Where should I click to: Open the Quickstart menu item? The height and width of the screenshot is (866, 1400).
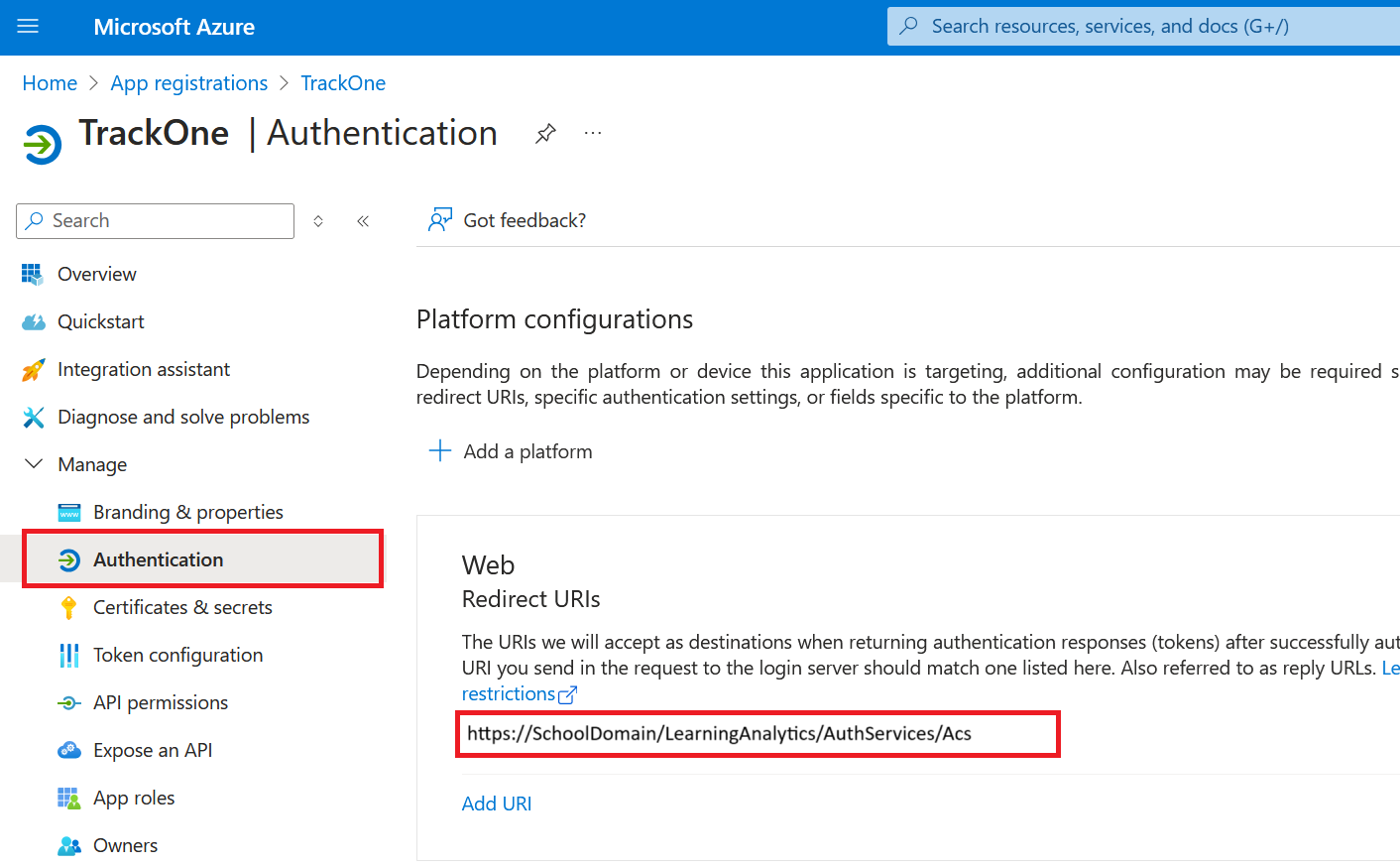click(x=101, y=321)
